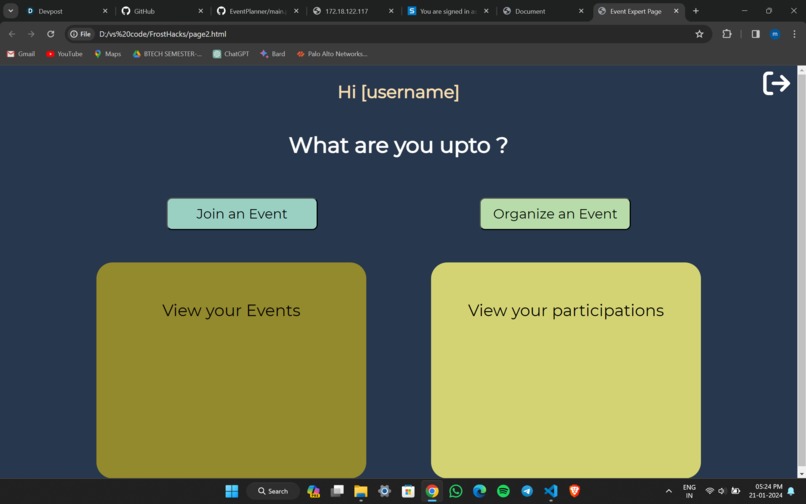Close the Devpost tab
The image size is (806, 504).
click(105, 11)
